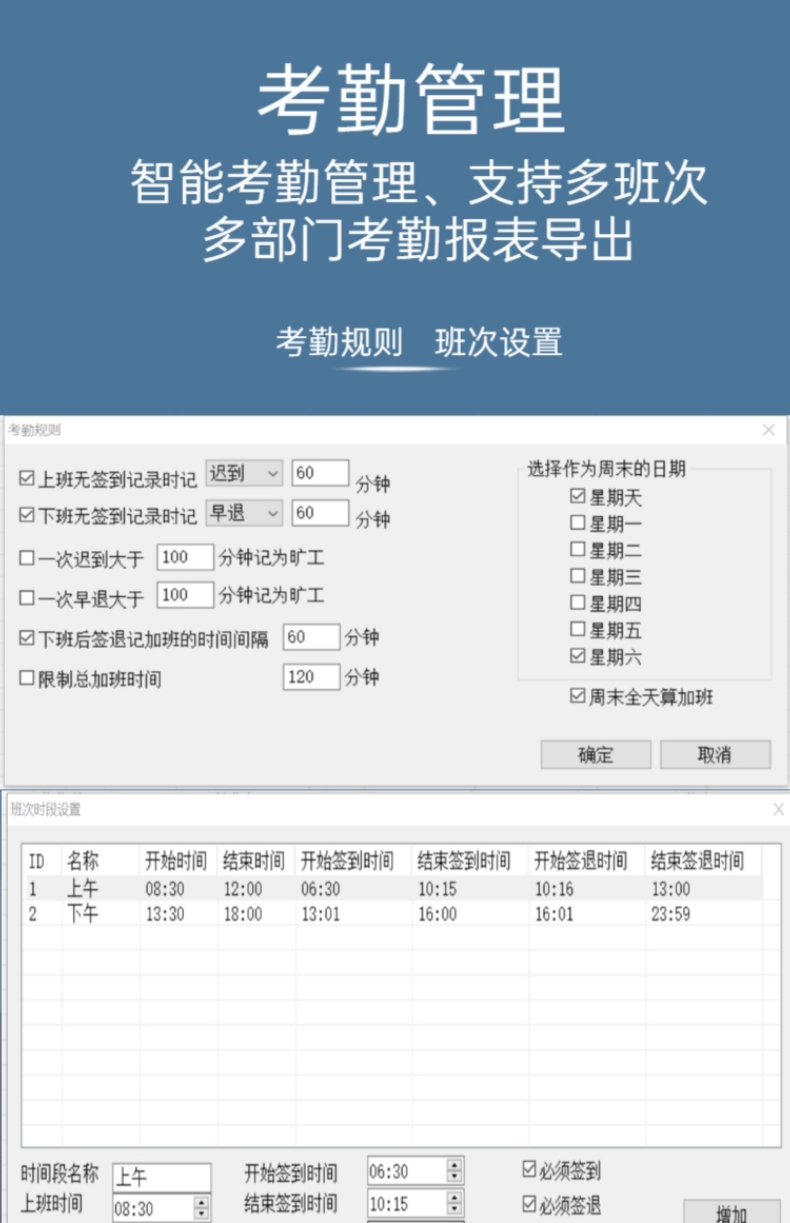This screenshot has width=790, height=1223.
Task: Click the 限制总加班时间 minutes field
Action: 311,677
